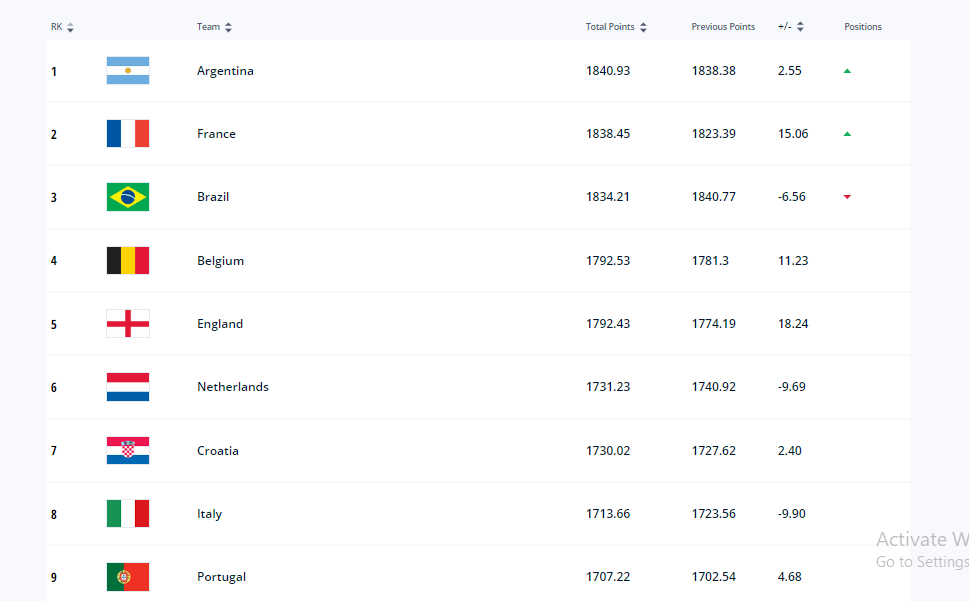Click the Portugal flag icon
This screenshot has height=601, width=969.
coord(128,577)
